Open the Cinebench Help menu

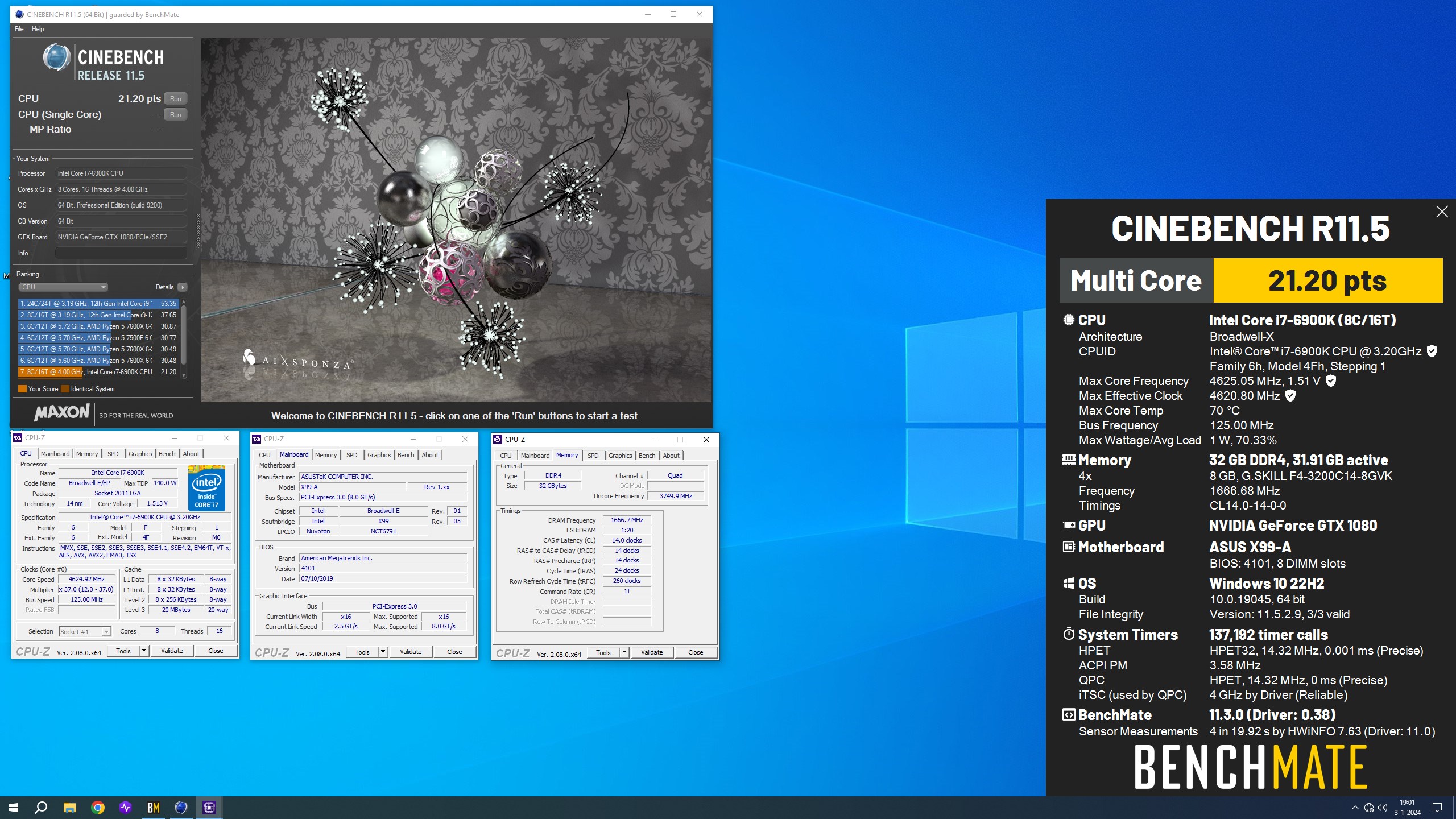click(x=38, y=29)
